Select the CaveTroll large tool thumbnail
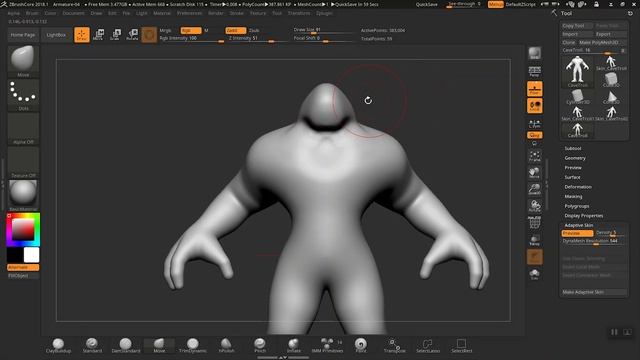The height and width of the screenshot is (360, 640). point(577,72)
